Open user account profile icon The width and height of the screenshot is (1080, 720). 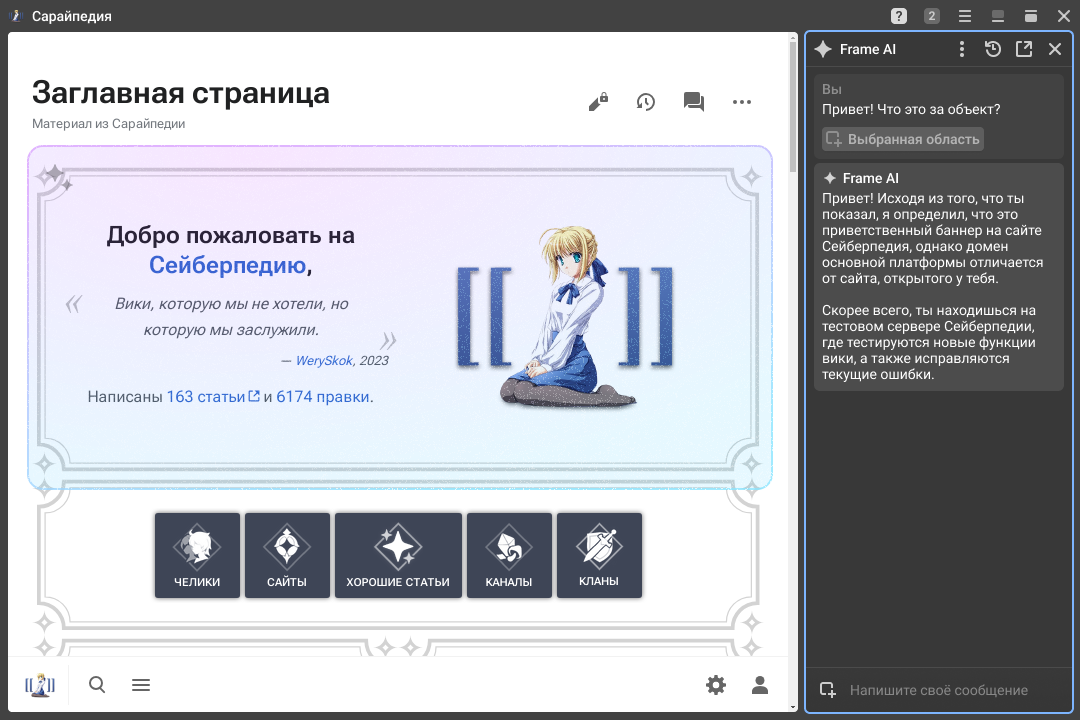760,685
